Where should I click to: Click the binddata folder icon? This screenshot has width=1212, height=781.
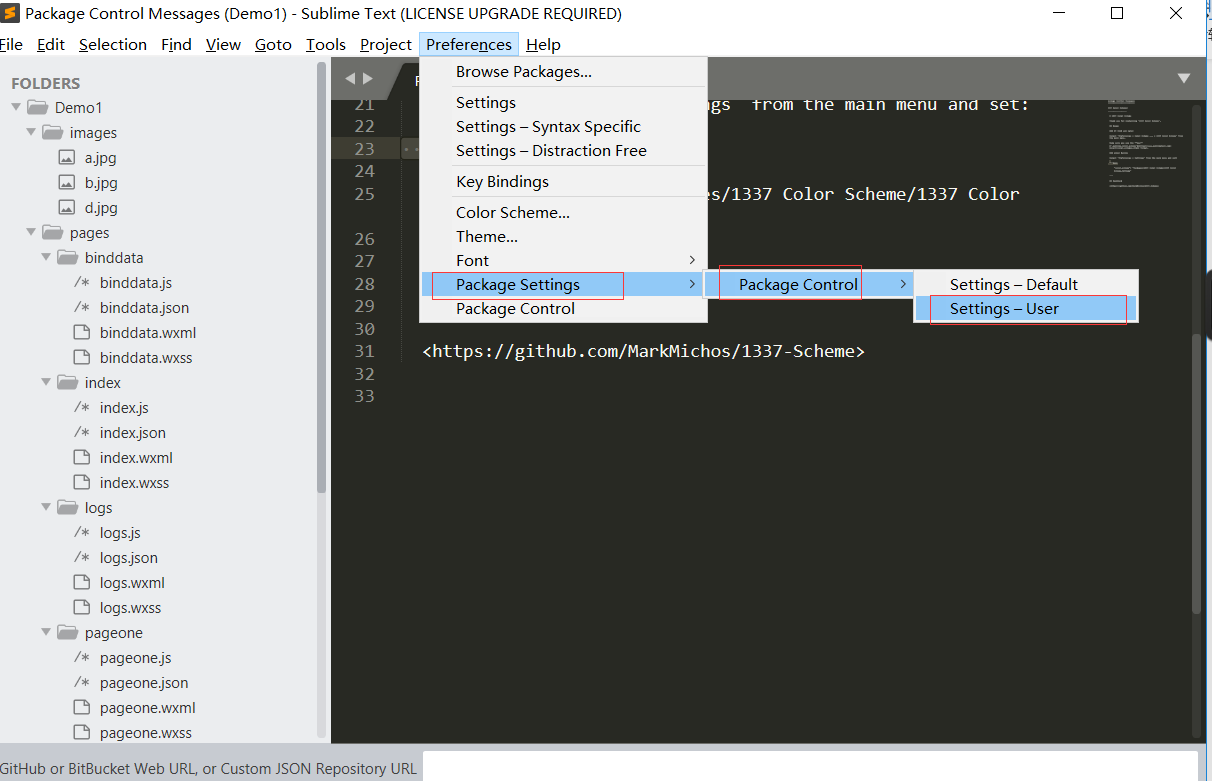pyautogui.click(x=67, y=257)
